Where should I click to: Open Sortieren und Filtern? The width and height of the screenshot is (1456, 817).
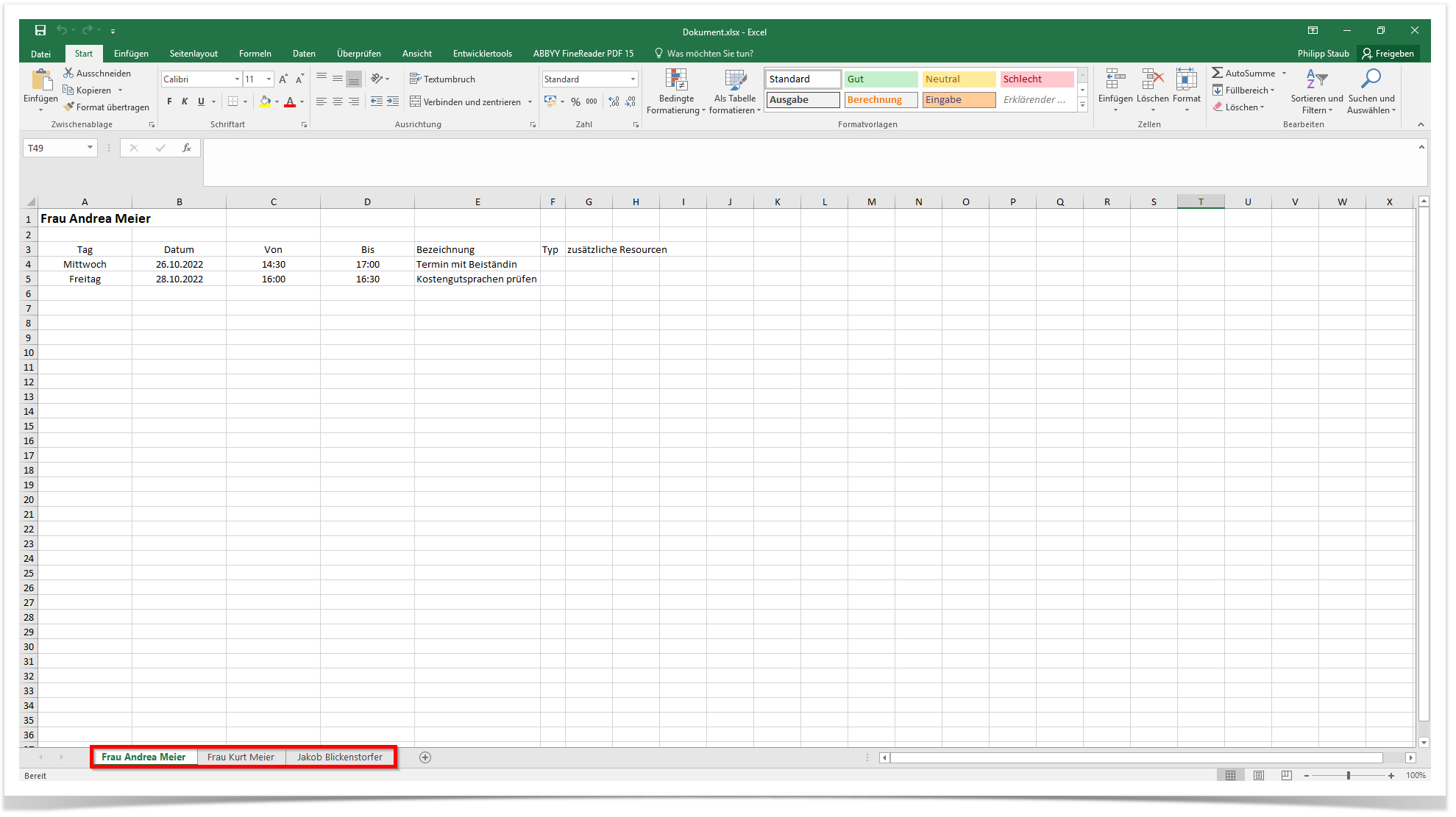click(1316, 91)
